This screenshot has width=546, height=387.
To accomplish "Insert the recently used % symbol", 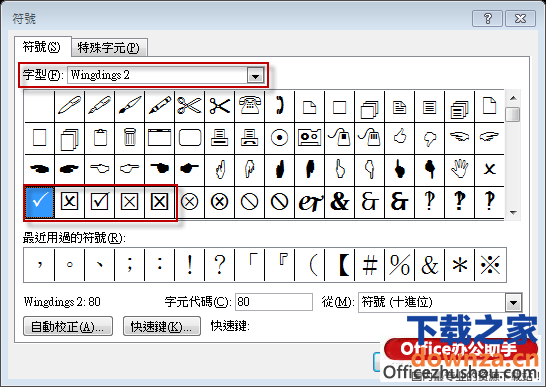I will pyautogui.click(x=399, y=265).
